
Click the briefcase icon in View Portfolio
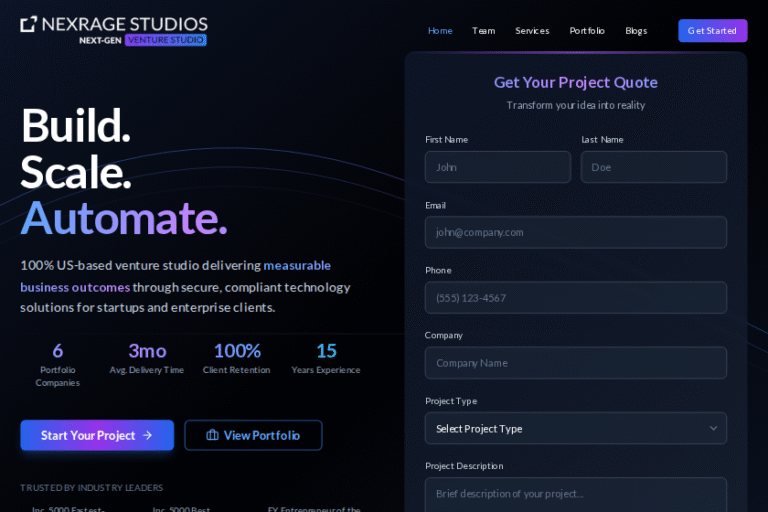pos(212,435)
